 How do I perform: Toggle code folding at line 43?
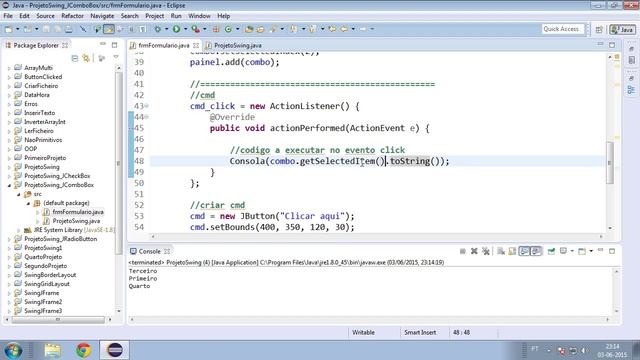click(x=147, y=106)
